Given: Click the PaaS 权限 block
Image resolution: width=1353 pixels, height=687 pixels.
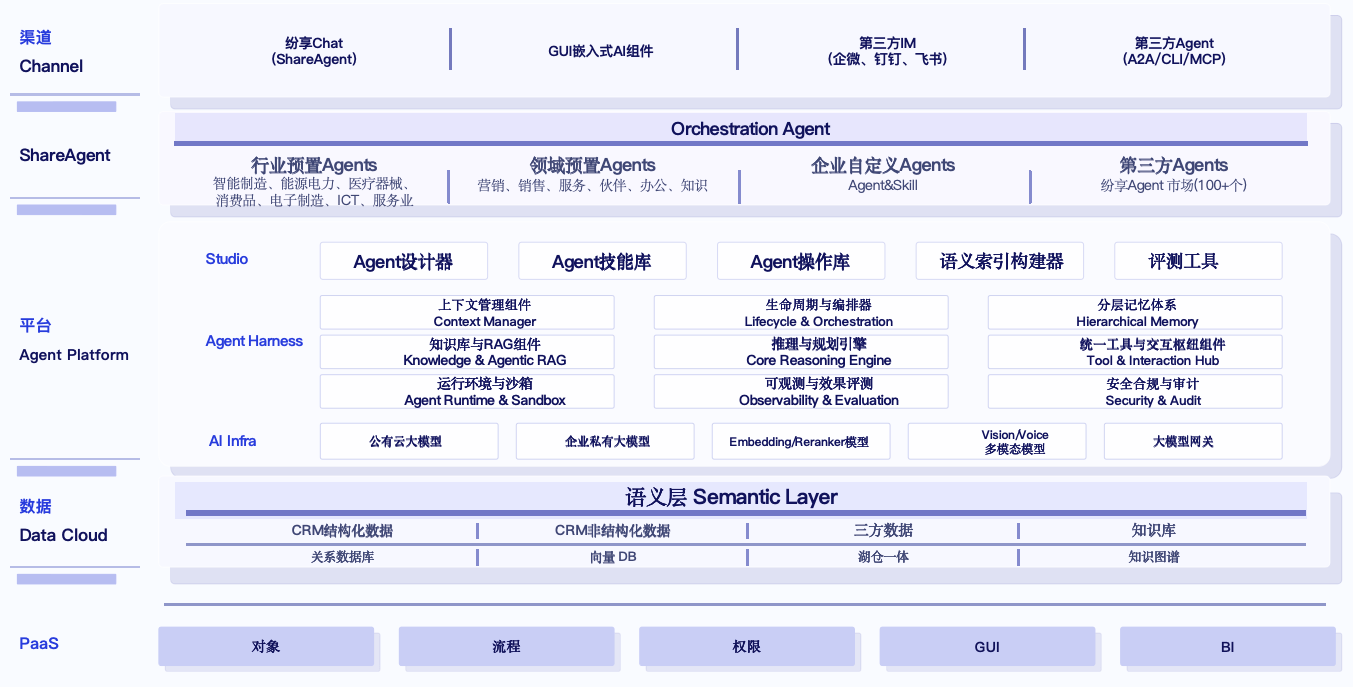Looking at the screenshot, I should pos(747,647).
